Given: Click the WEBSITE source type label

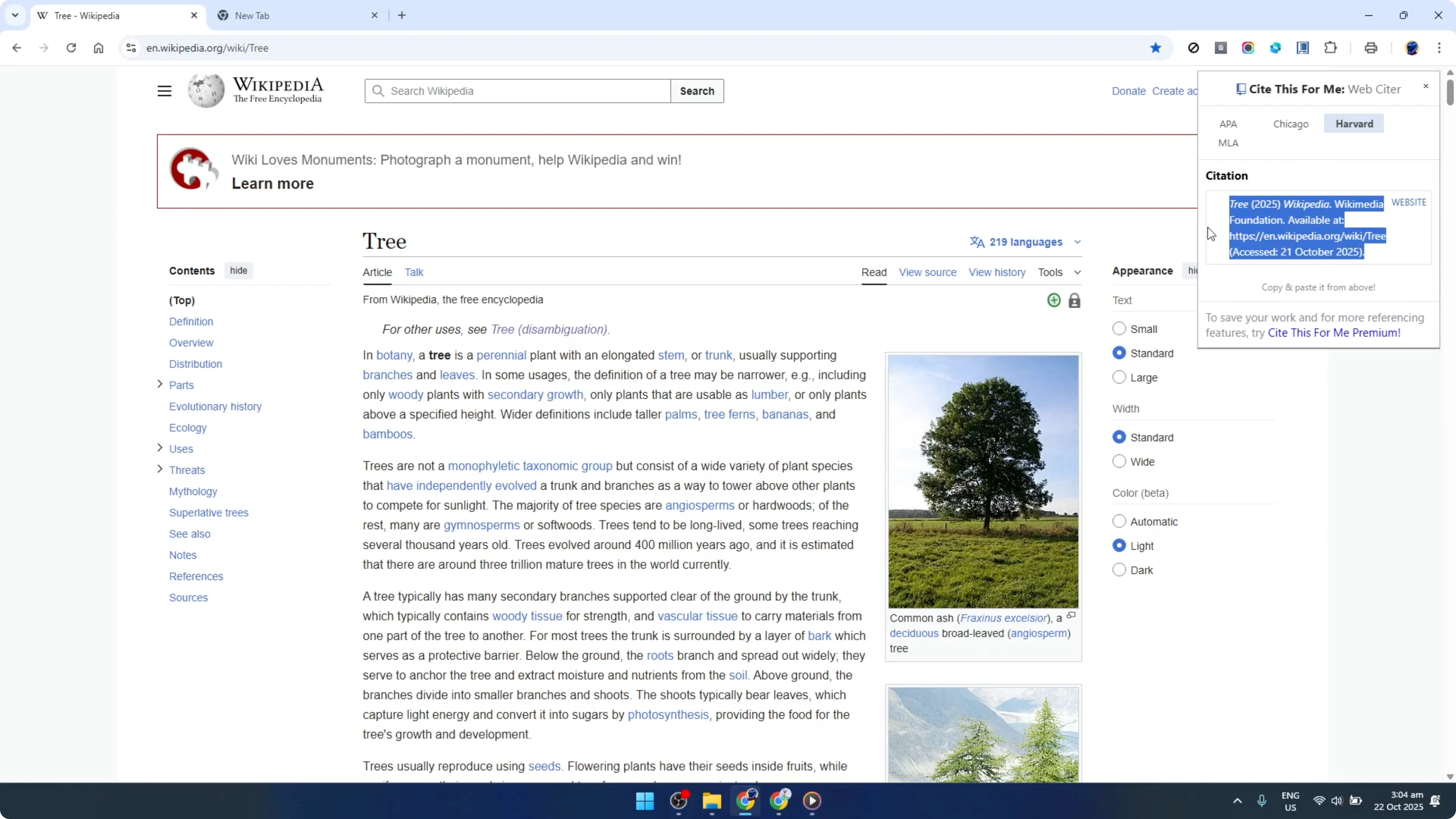Looking at the screenshot, I should [x=1409, y=202].
